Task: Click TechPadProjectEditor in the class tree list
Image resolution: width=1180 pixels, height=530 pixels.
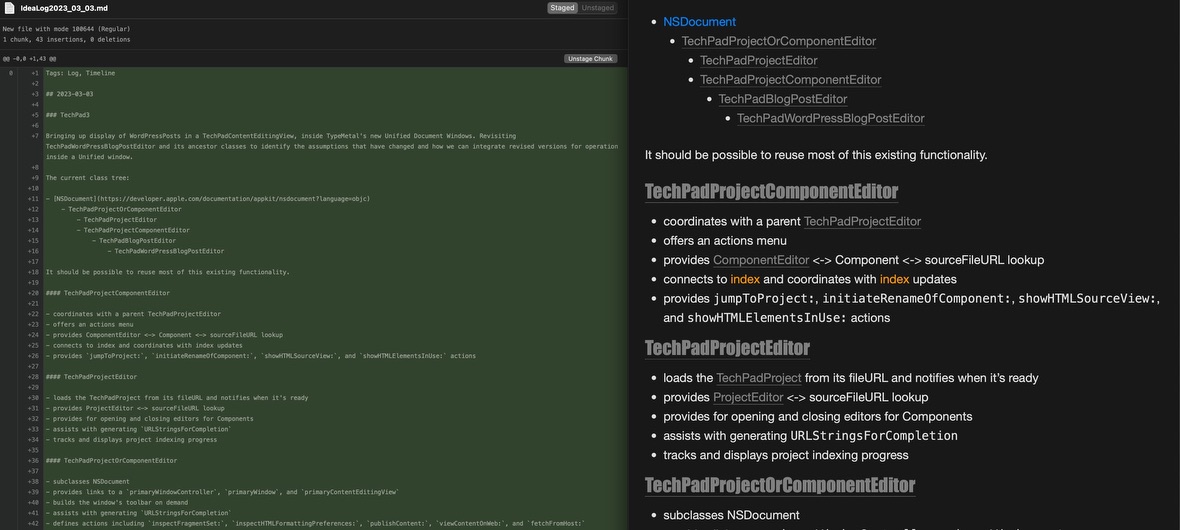Action: 758,61
